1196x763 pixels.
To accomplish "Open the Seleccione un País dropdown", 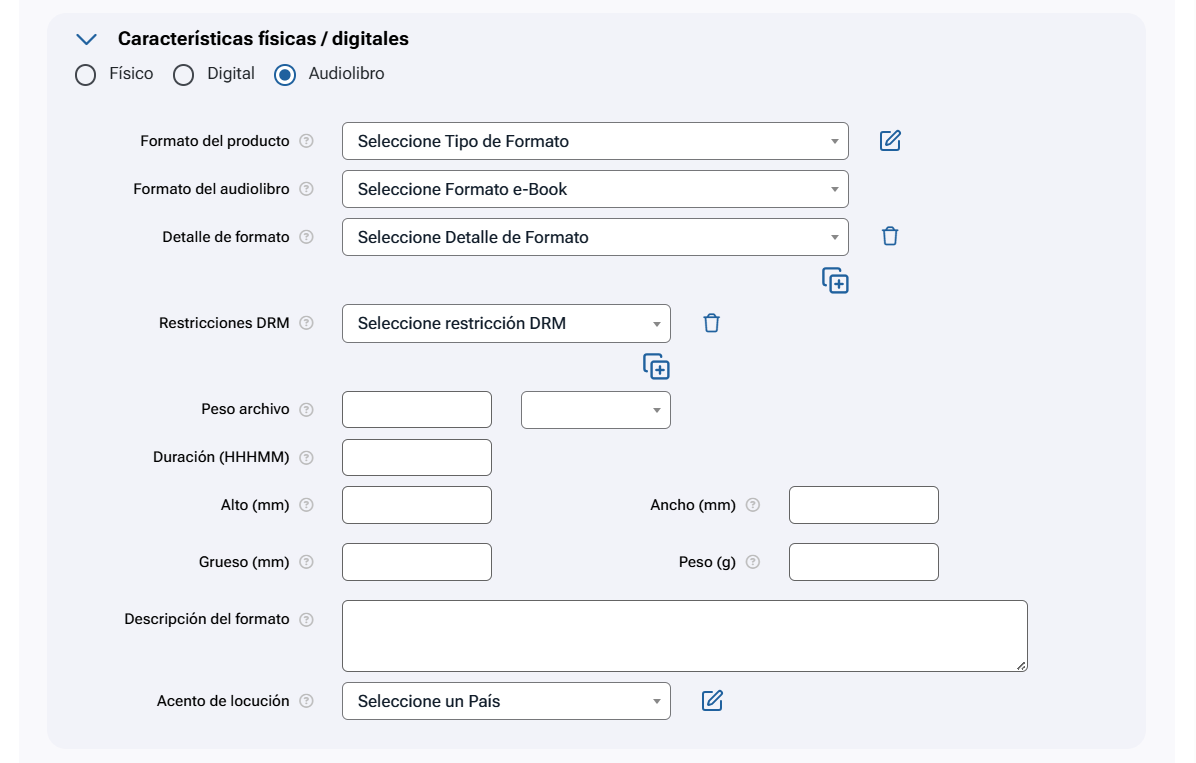I will click(x=506, y=701).
